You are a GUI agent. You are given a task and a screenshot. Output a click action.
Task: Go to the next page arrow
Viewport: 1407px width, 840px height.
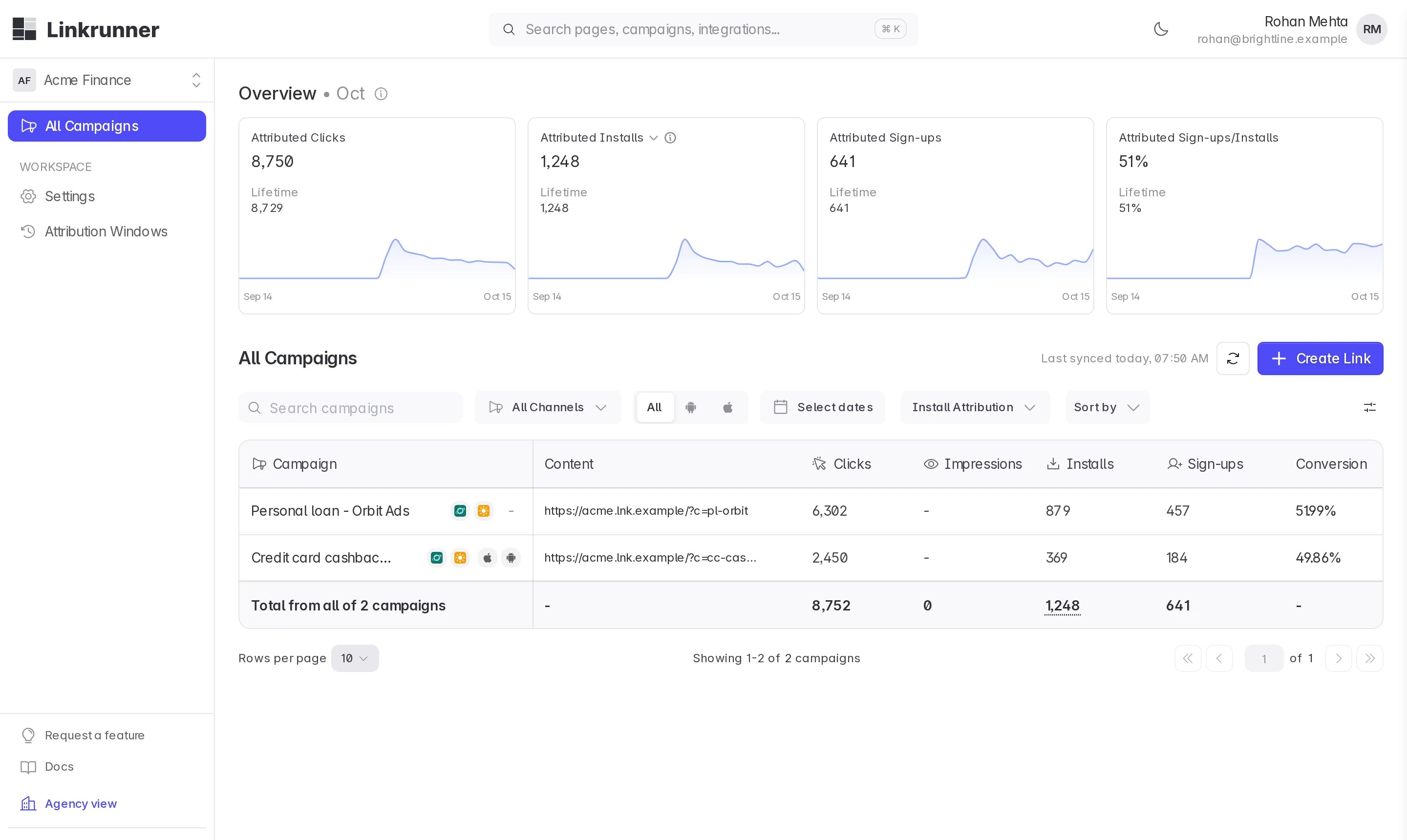tap(1339, 658)
